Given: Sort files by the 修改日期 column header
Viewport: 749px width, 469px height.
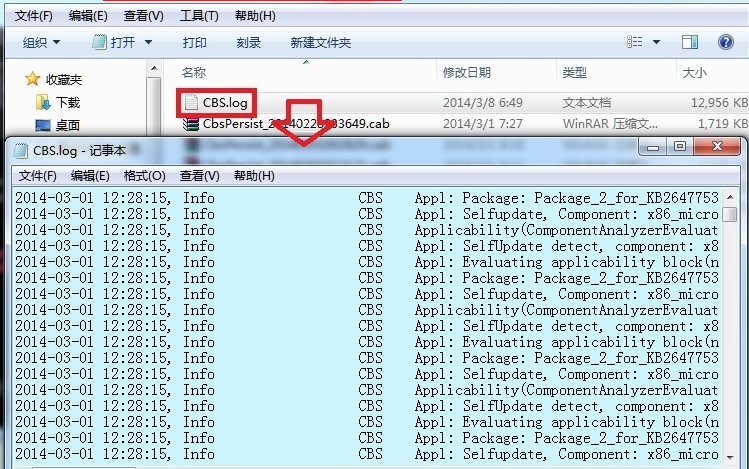Looking at the screenshot, I should [x=467, y=73].
